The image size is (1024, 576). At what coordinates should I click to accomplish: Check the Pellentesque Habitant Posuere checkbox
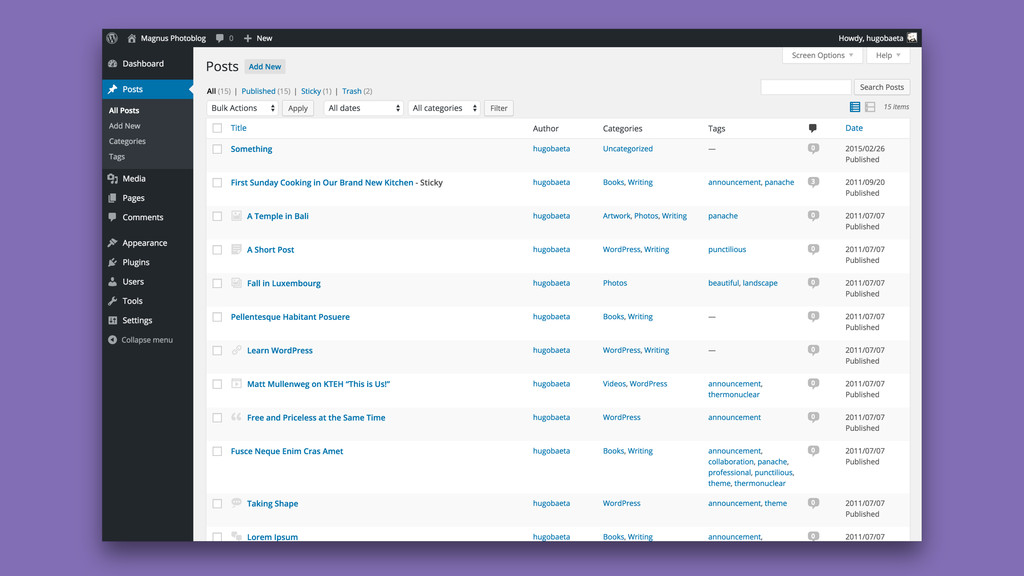click(217, 317)
